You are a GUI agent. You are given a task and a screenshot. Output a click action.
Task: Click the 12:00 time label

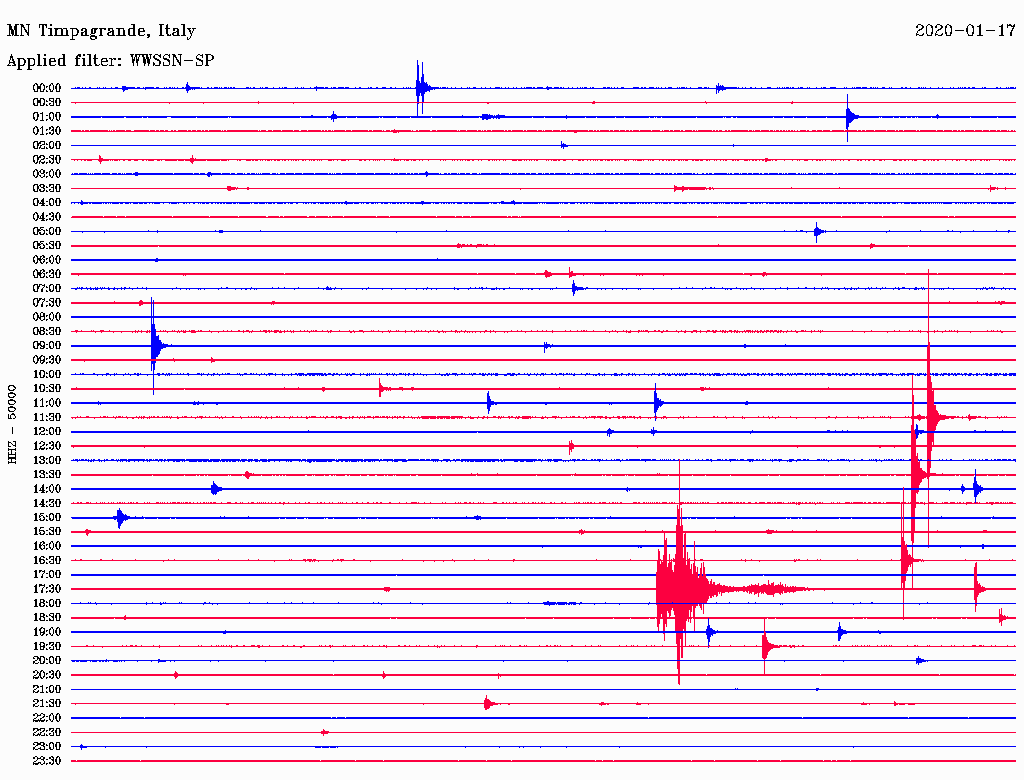(x=47, y=432)
